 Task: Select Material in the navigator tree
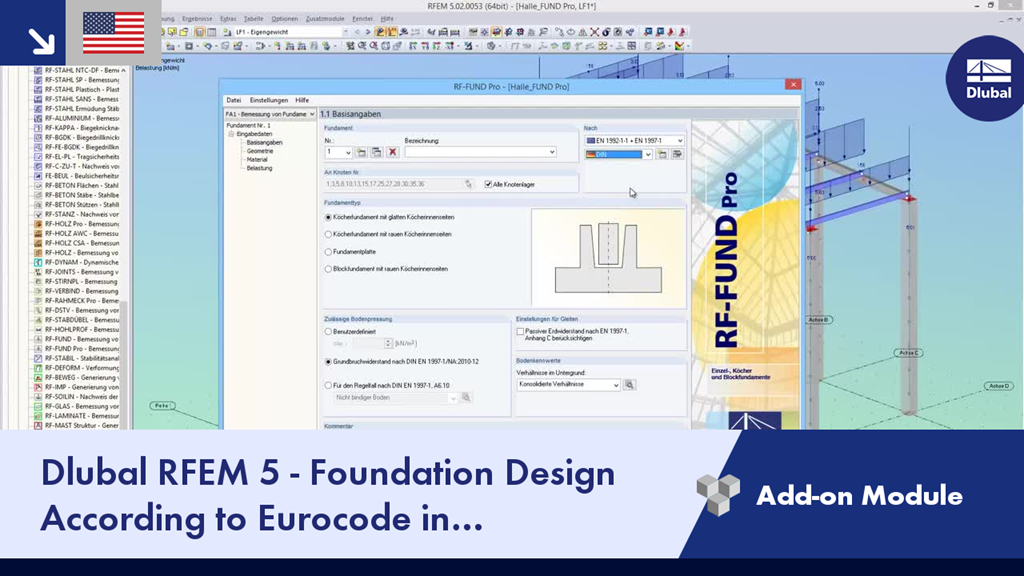(257, 159)
